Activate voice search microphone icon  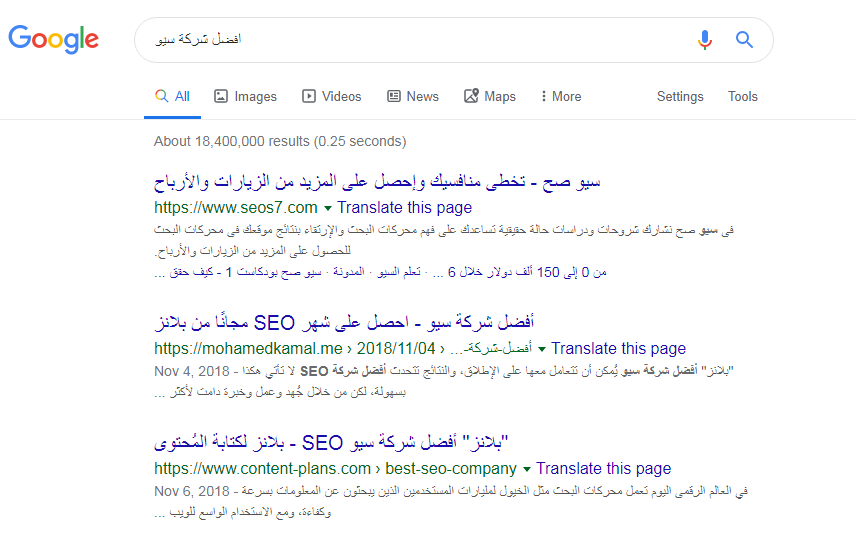coord(705,40)
